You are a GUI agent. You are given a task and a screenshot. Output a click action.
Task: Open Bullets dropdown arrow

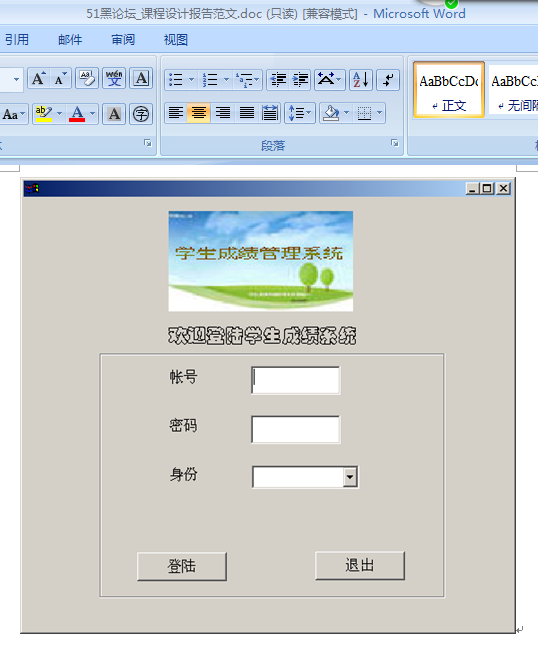tap(192, 79)
